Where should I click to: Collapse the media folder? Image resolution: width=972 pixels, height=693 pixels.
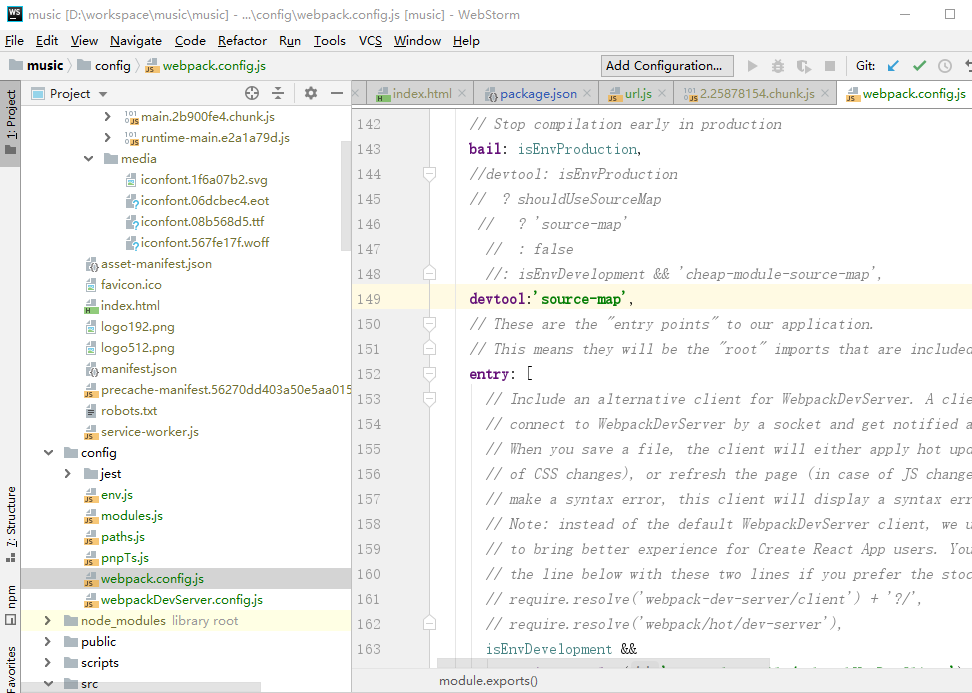[89, 159]
